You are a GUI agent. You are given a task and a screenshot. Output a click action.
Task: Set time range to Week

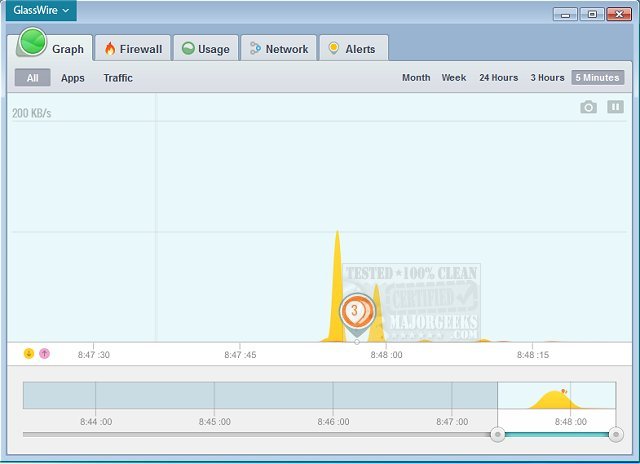point(454,78)
